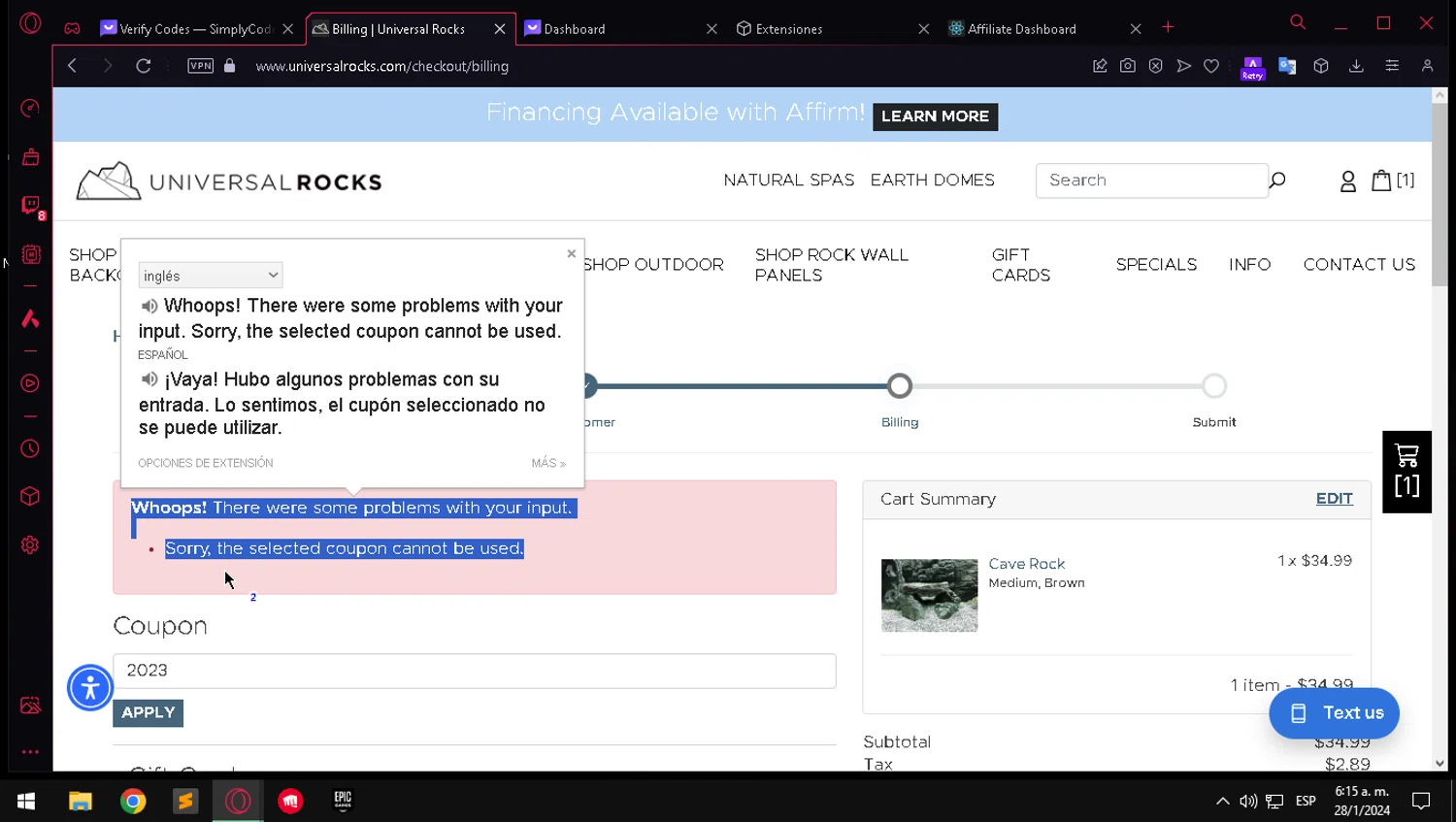Open sidebar settings gear icon

point(31,545)
